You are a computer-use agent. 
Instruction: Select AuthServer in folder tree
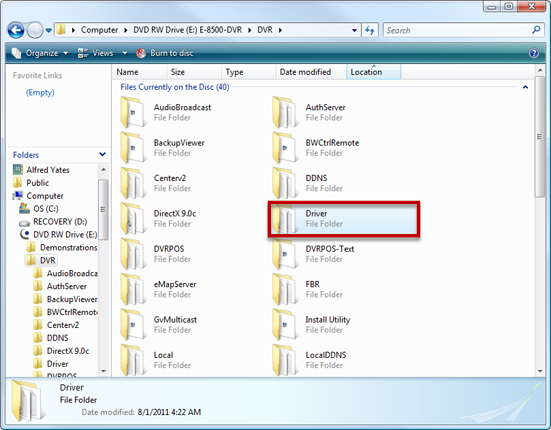pos(60,286)
